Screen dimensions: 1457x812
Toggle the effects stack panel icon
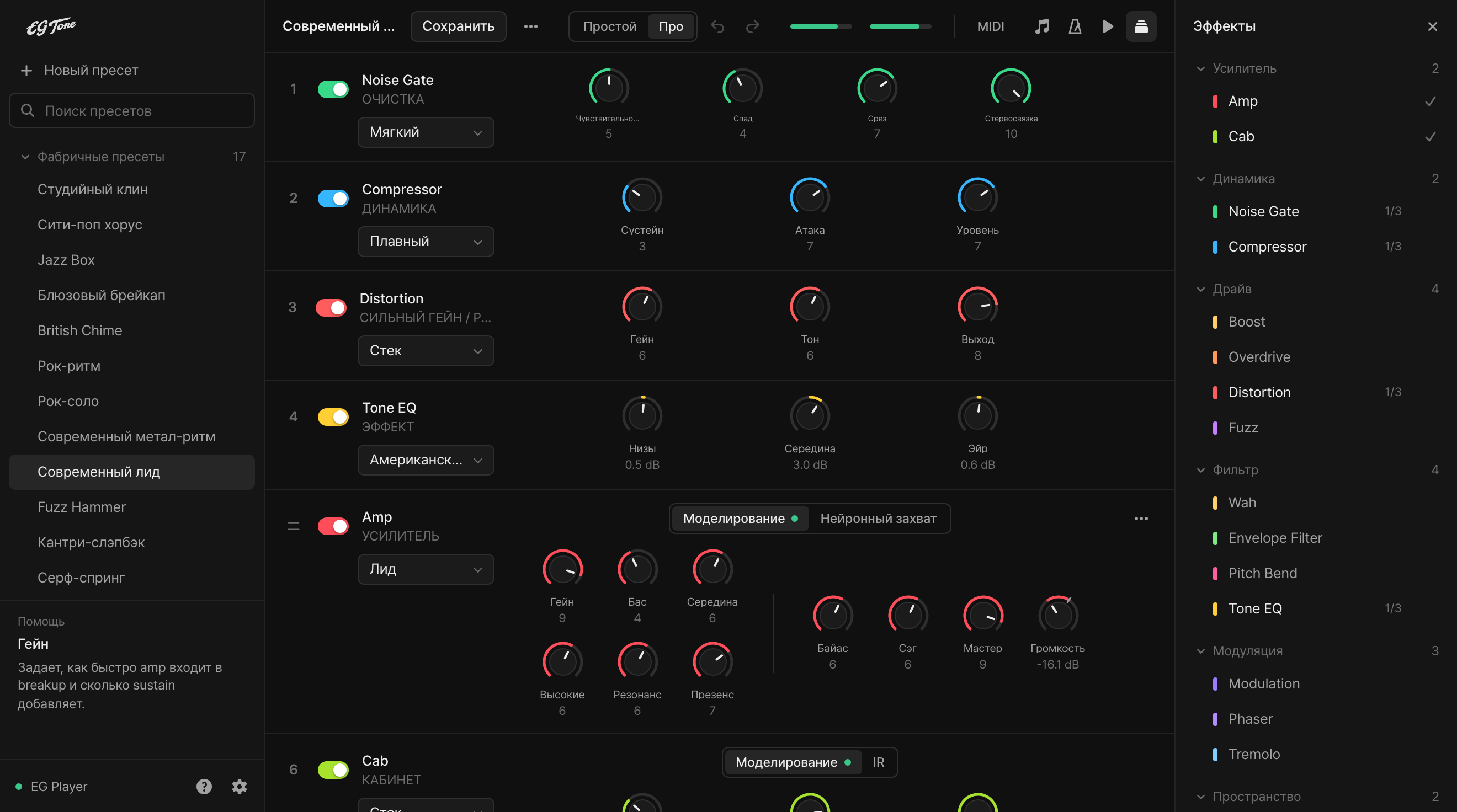1141,26
